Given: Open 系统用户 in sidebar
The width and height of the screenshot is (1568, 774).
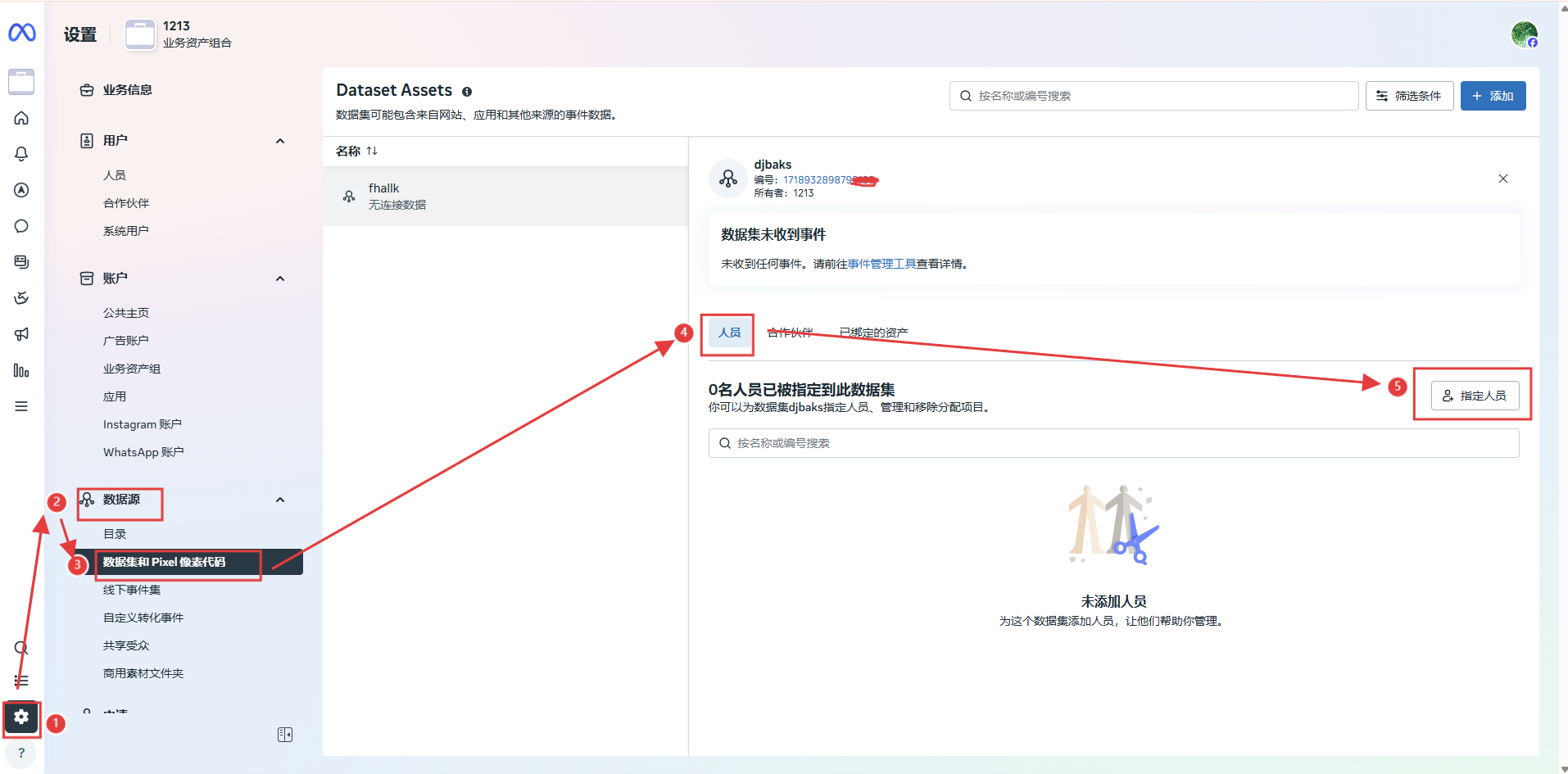Looking at the screenshot, I should [x=126, y=231].
